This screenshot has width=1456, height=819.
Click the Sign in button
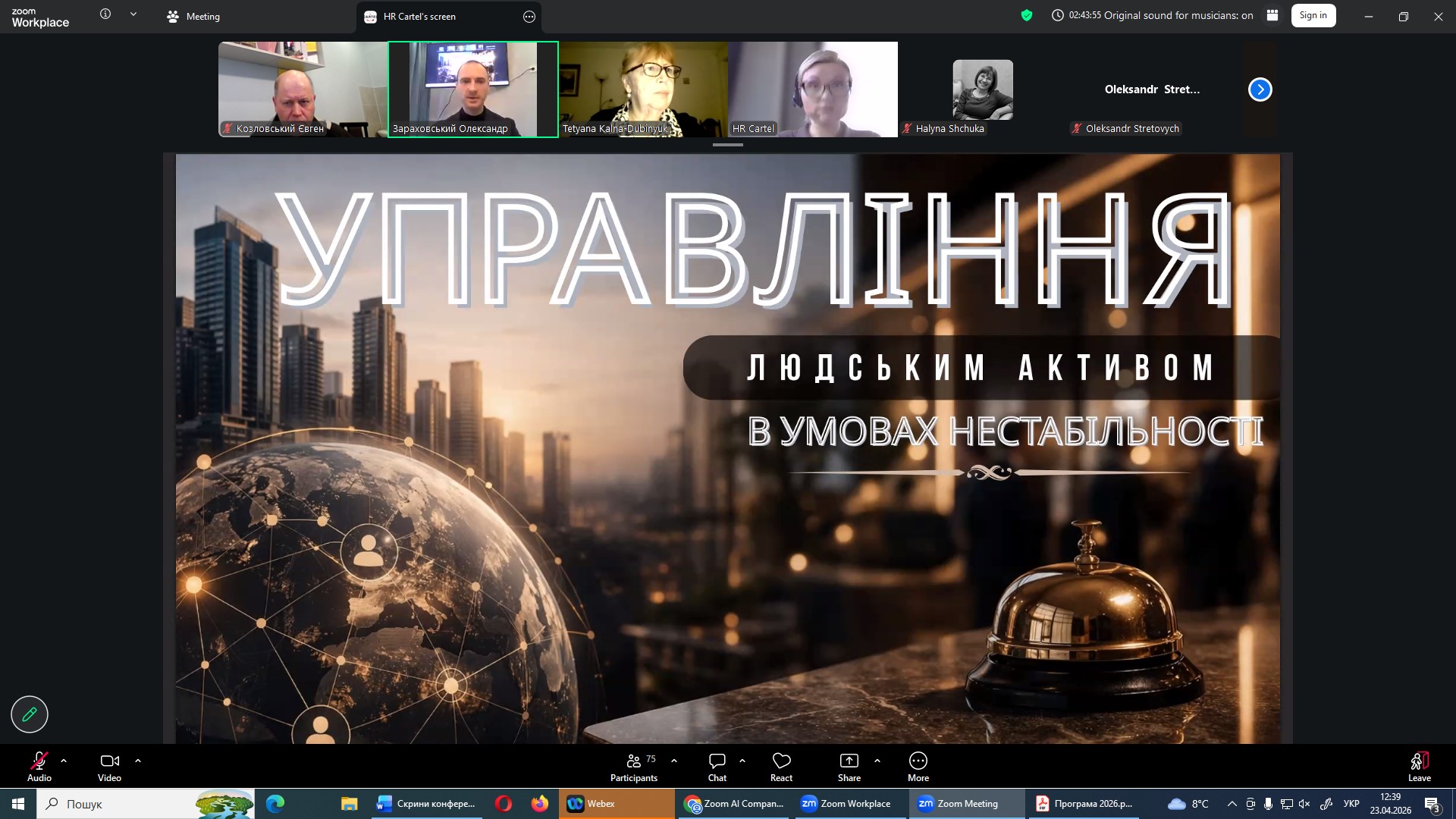(1313, 15)
